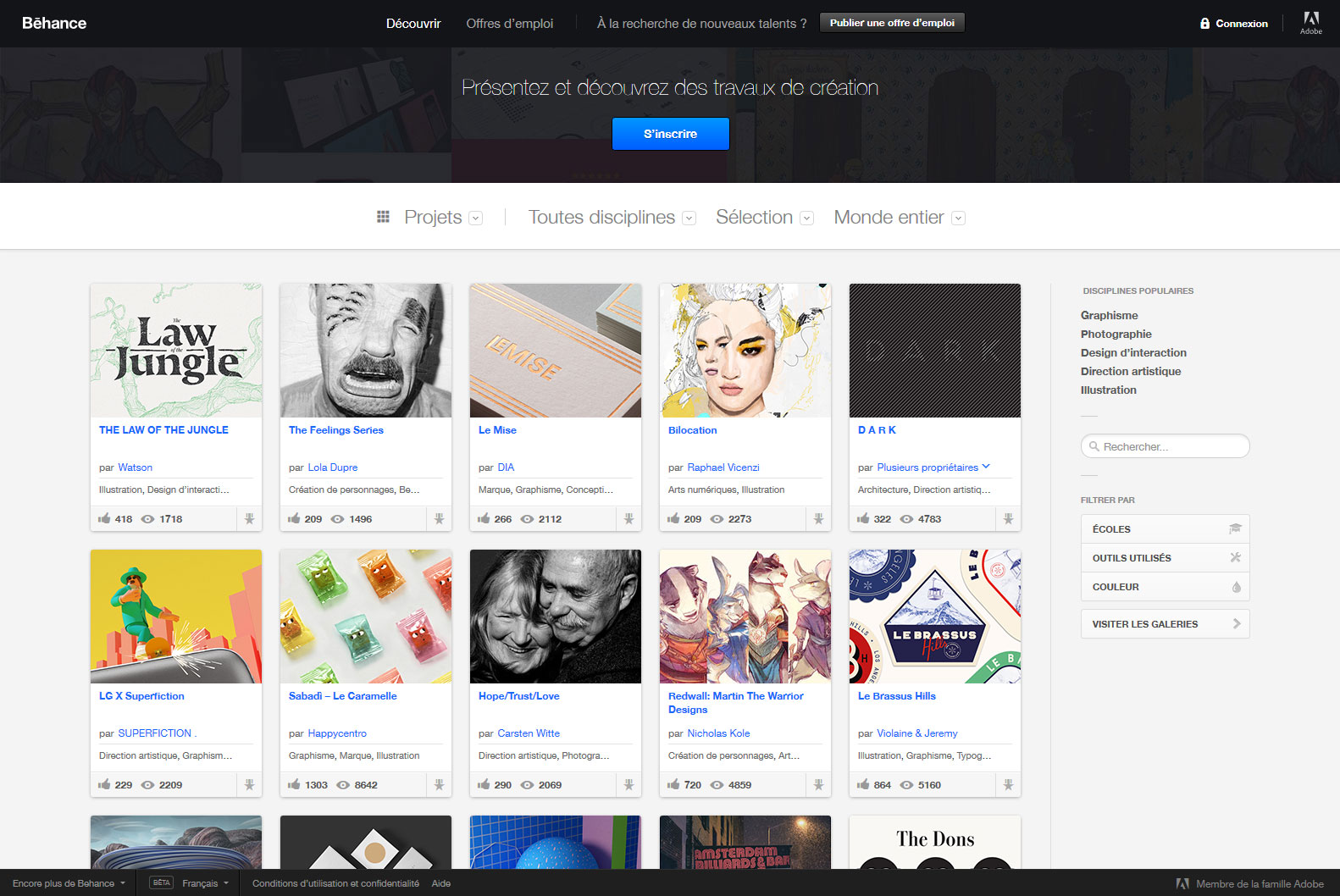Open the Couleur color filter
This screenshot has width=1340, height=896.
(1165, 587)
